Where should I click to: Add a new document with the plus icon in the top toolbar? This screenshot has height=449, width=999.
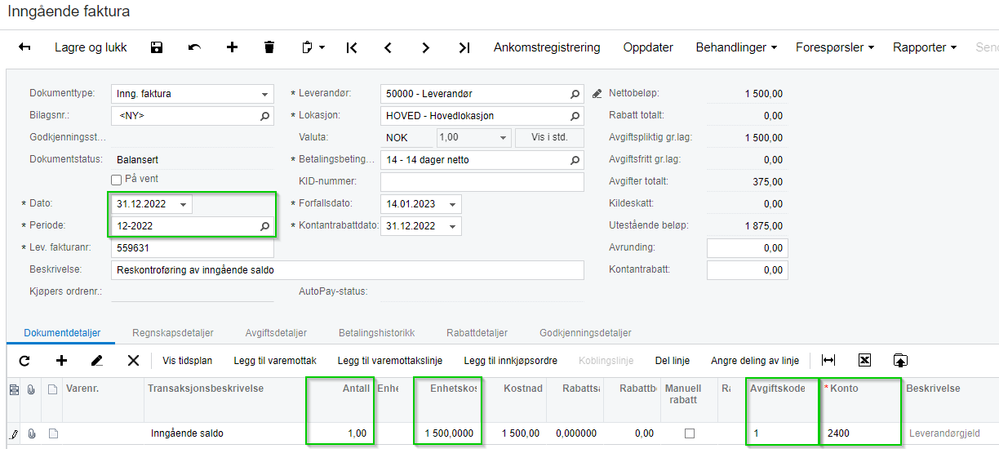tap(232, 47)
